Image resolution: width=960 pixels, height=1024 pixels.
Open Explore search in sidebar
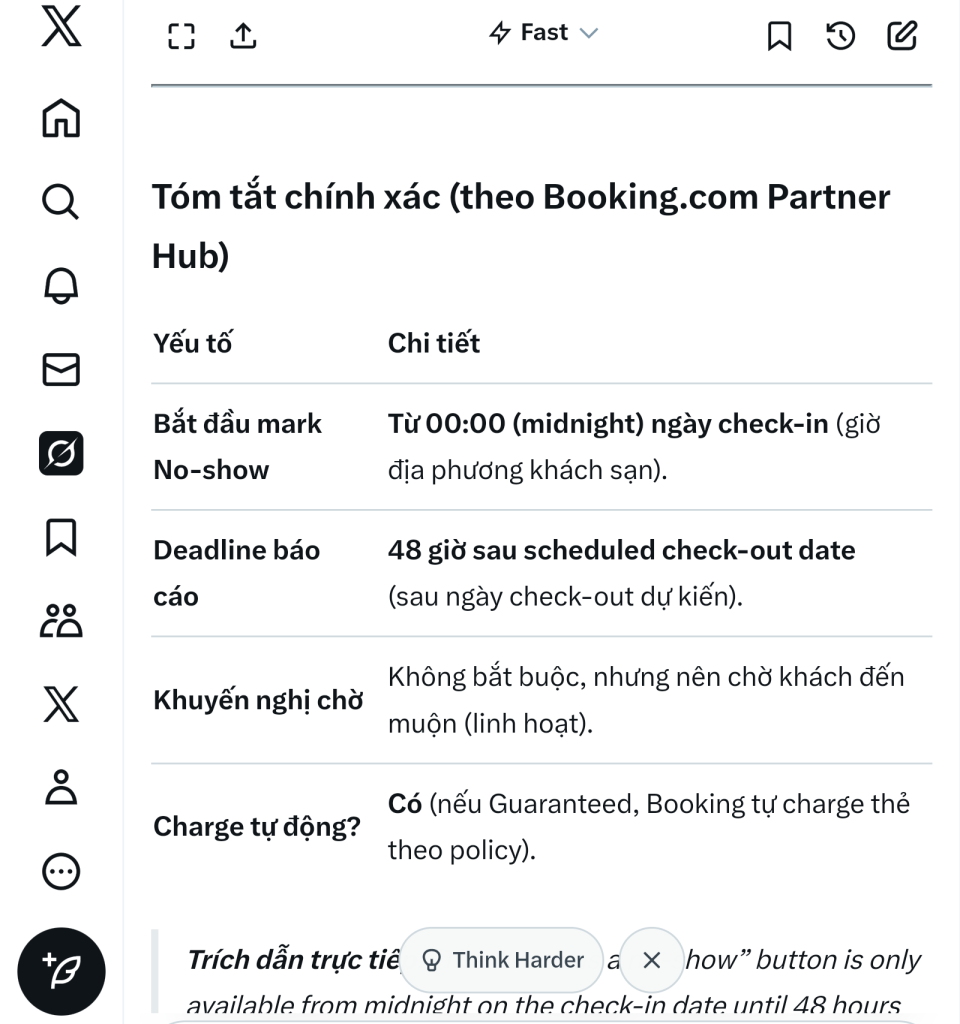tap(61, 203)
